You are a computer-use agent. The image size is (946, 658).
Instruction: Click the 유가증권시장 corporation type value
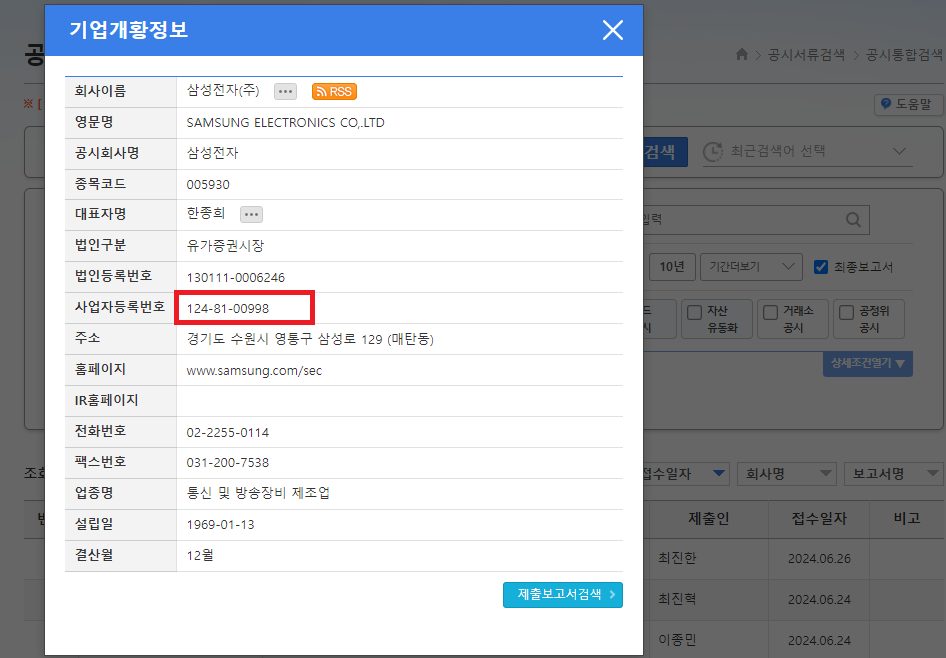[x=225, y=245]
